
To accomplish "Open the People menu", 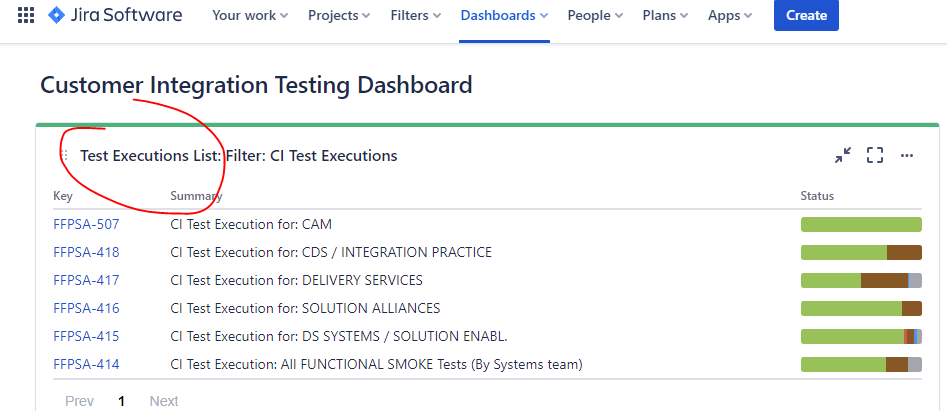I will click(x=595, y=15).
